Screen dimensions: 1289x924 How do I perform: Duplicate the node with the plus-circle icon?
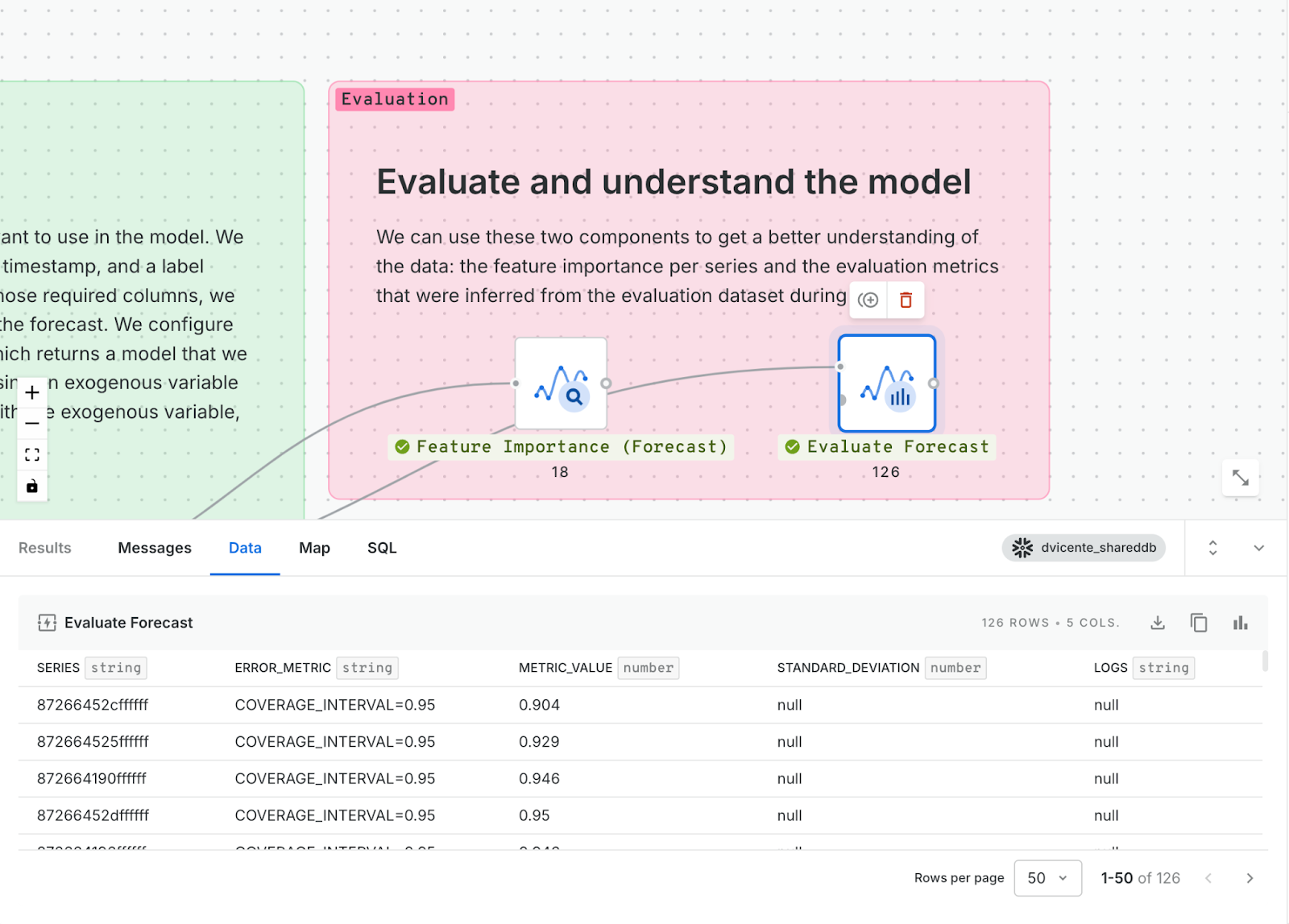click(x=868, y=300)
